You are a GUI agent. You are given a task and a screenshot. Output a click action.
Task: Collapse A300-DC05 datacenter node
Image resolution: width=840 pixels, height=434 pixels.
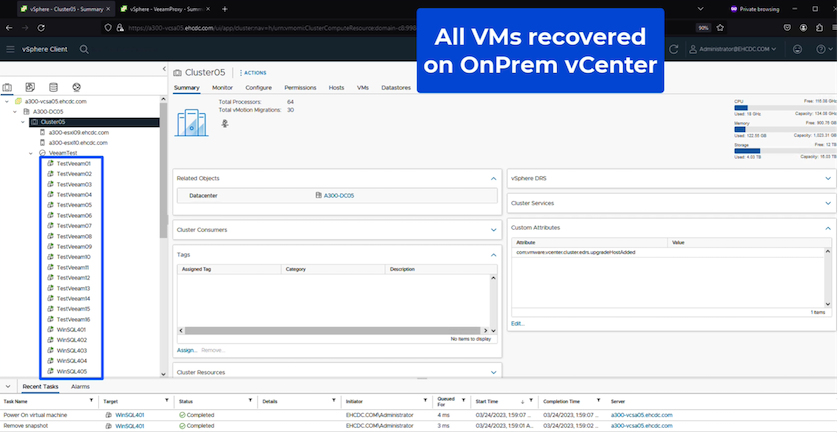15,112
